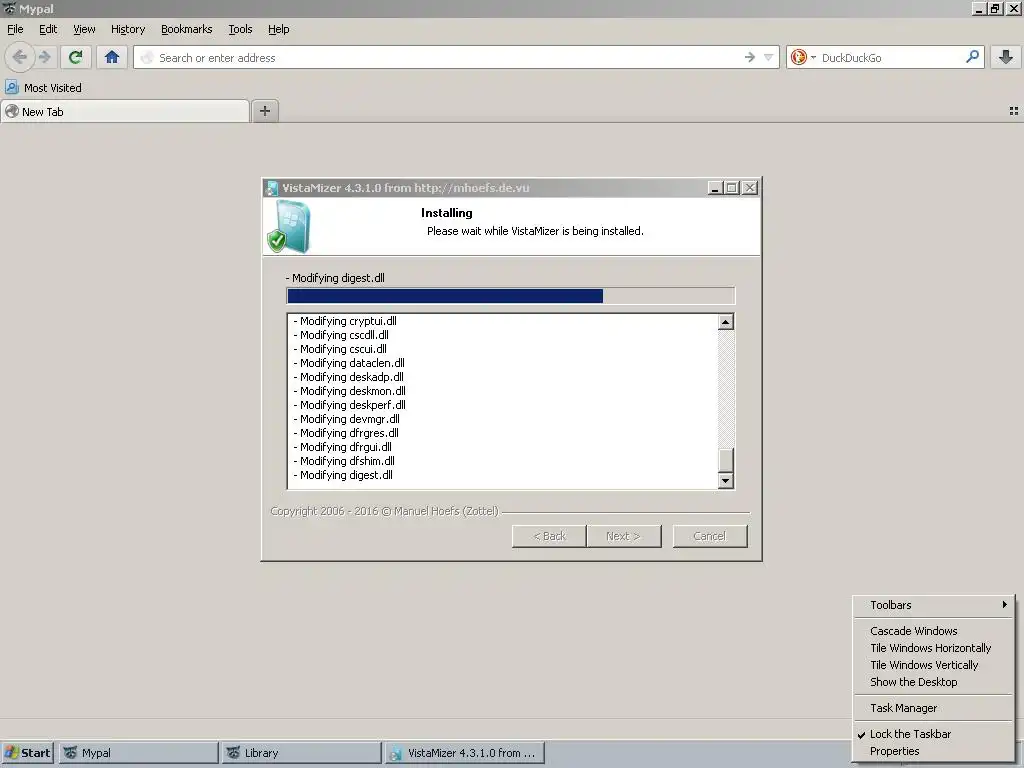The height and width of the screenshot is (768, 1024).
Task: Click the VistaMizer shield box logo
Action: coord(289,227)
